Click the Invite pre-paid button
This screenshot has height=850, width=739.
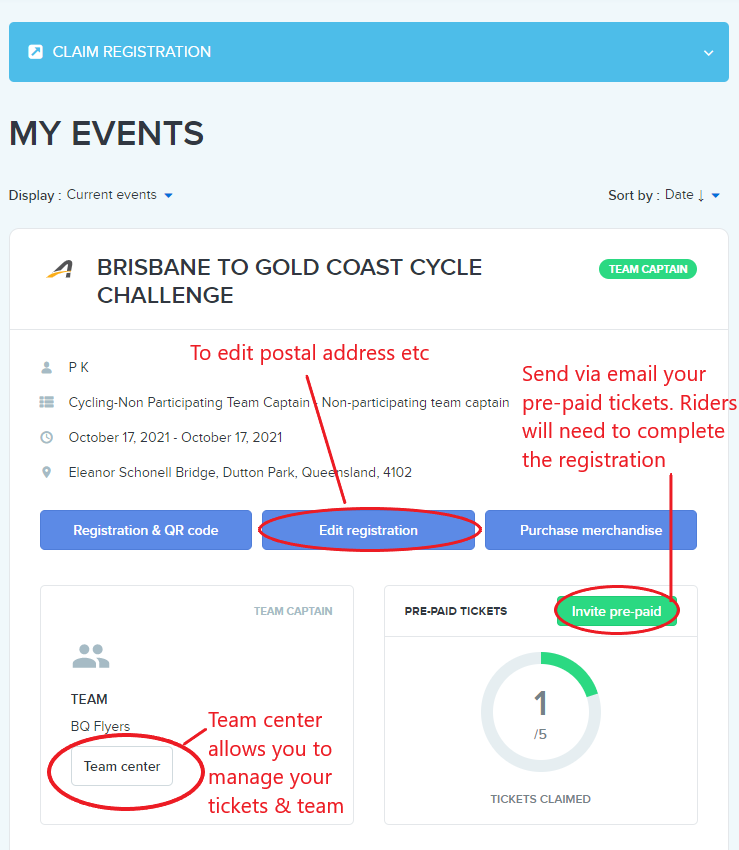[617, 611]
